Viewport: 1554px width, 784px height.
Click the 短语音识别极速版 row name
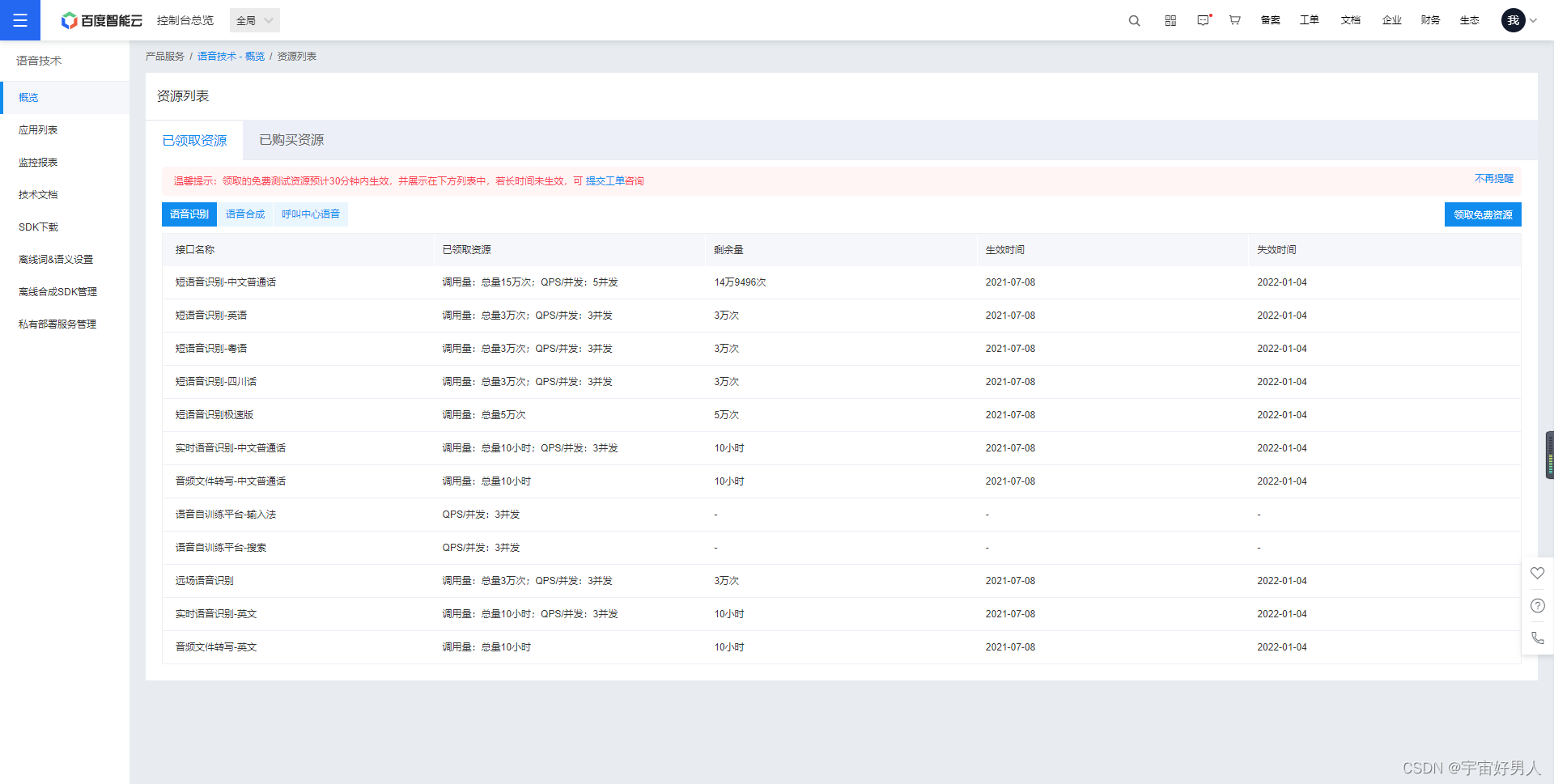coord(214,415)
